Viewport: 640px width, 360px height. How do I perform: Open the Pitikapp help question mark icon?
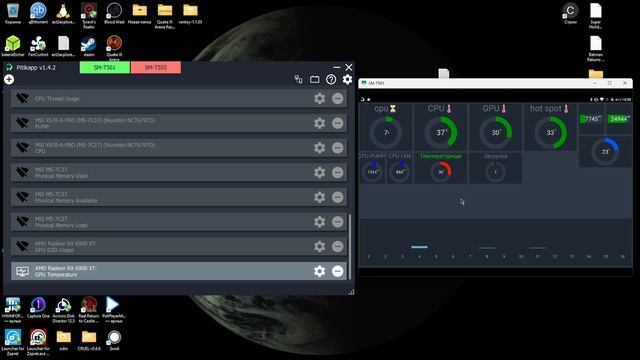tap(331, 79)
